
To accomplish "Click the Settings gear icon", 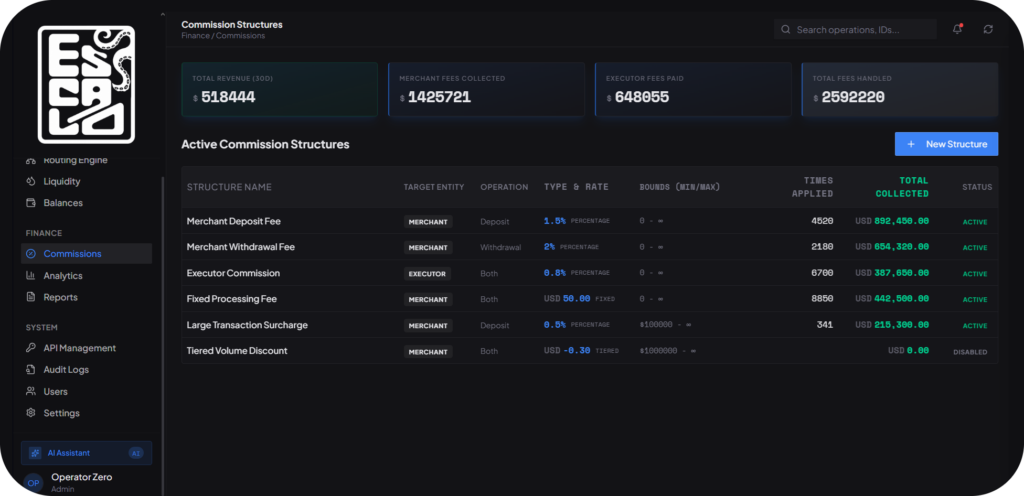I will point(31,413).
